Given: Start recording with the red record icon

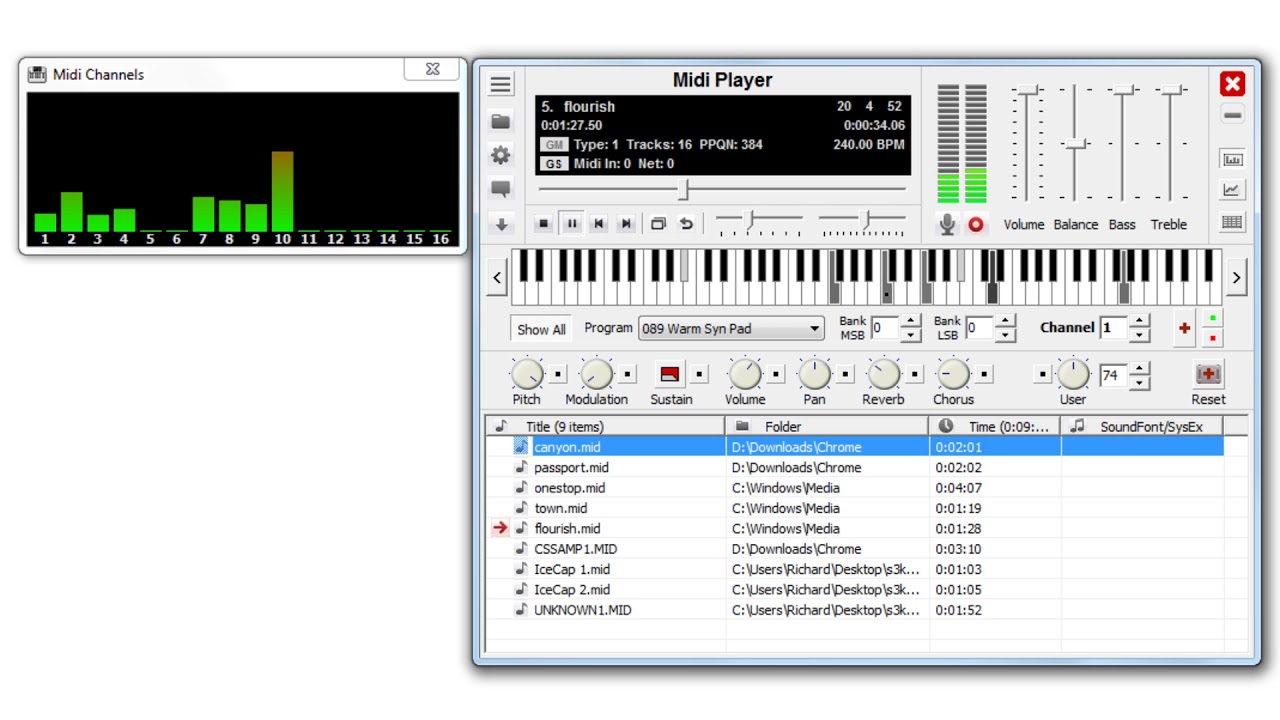Looking at the screenshot, I should point(976,225).
